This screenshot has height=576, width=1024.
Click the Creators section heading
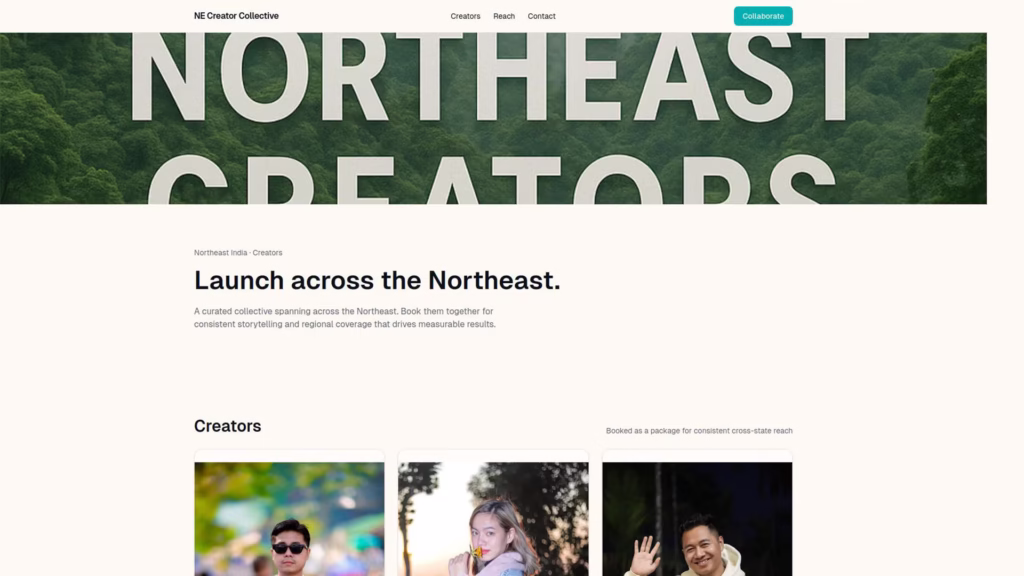(227, 426)
